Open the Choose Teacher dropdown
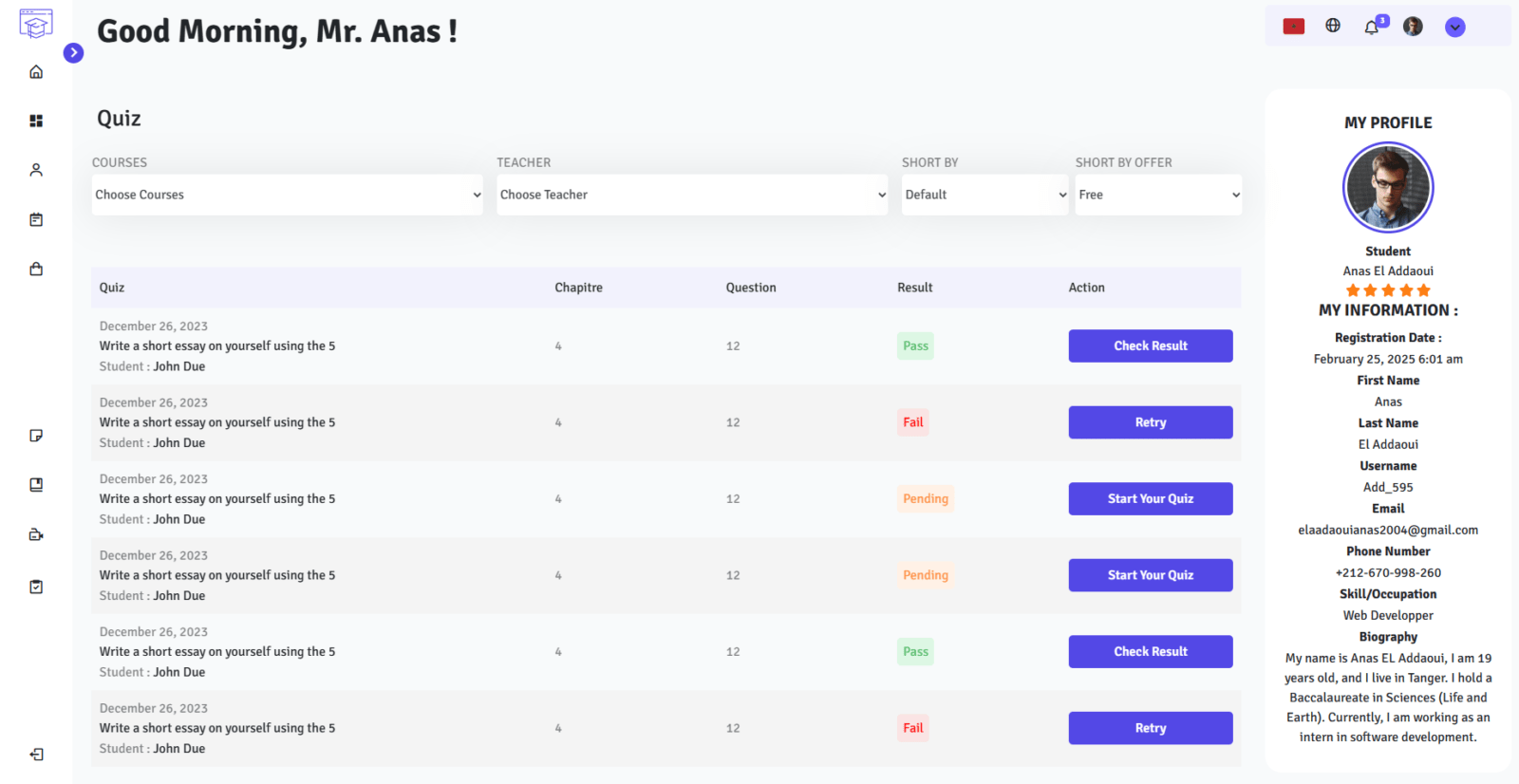The image size is (1519, 784). tap(692, 195)
